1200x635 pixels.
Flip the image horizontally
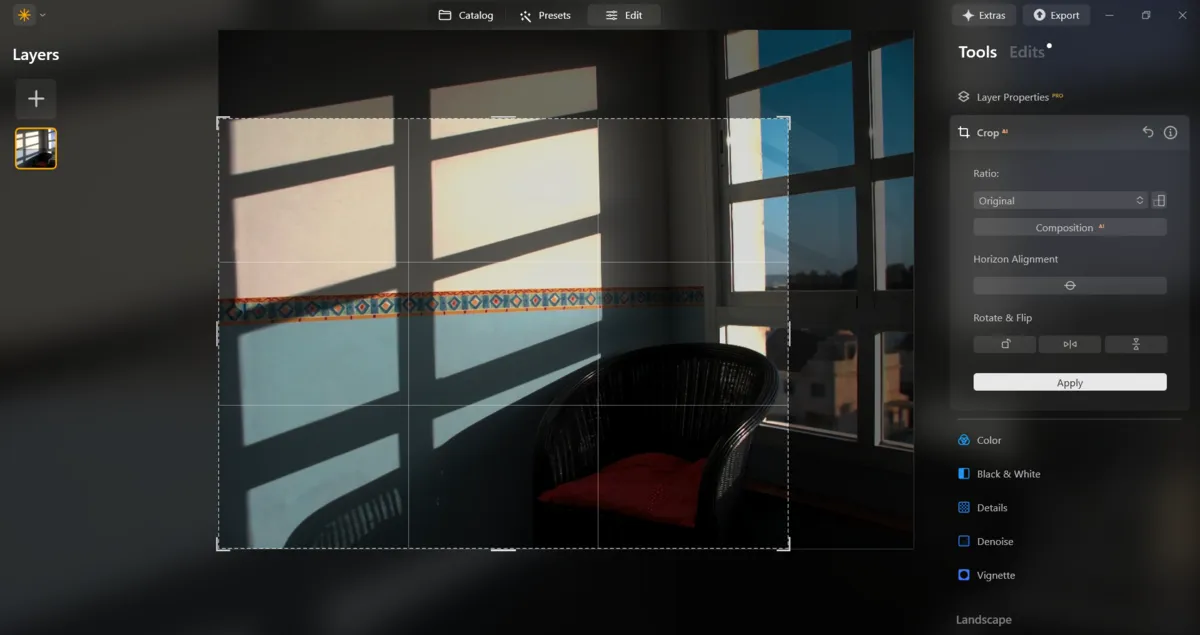(x=1069, y=343)
